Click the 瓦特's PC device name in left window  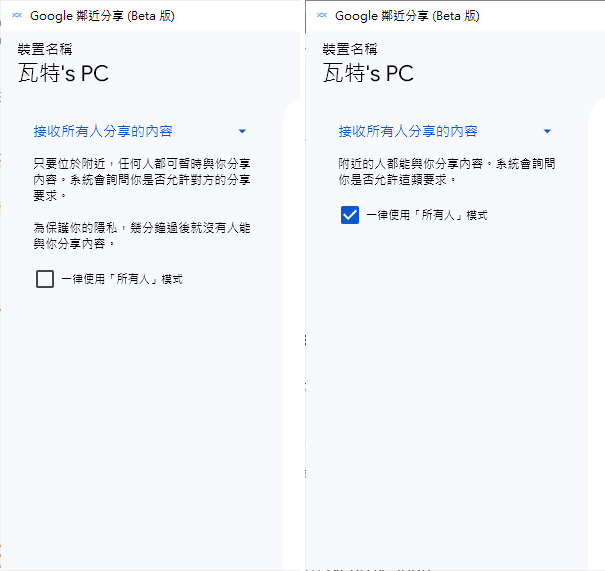point(64,73)
